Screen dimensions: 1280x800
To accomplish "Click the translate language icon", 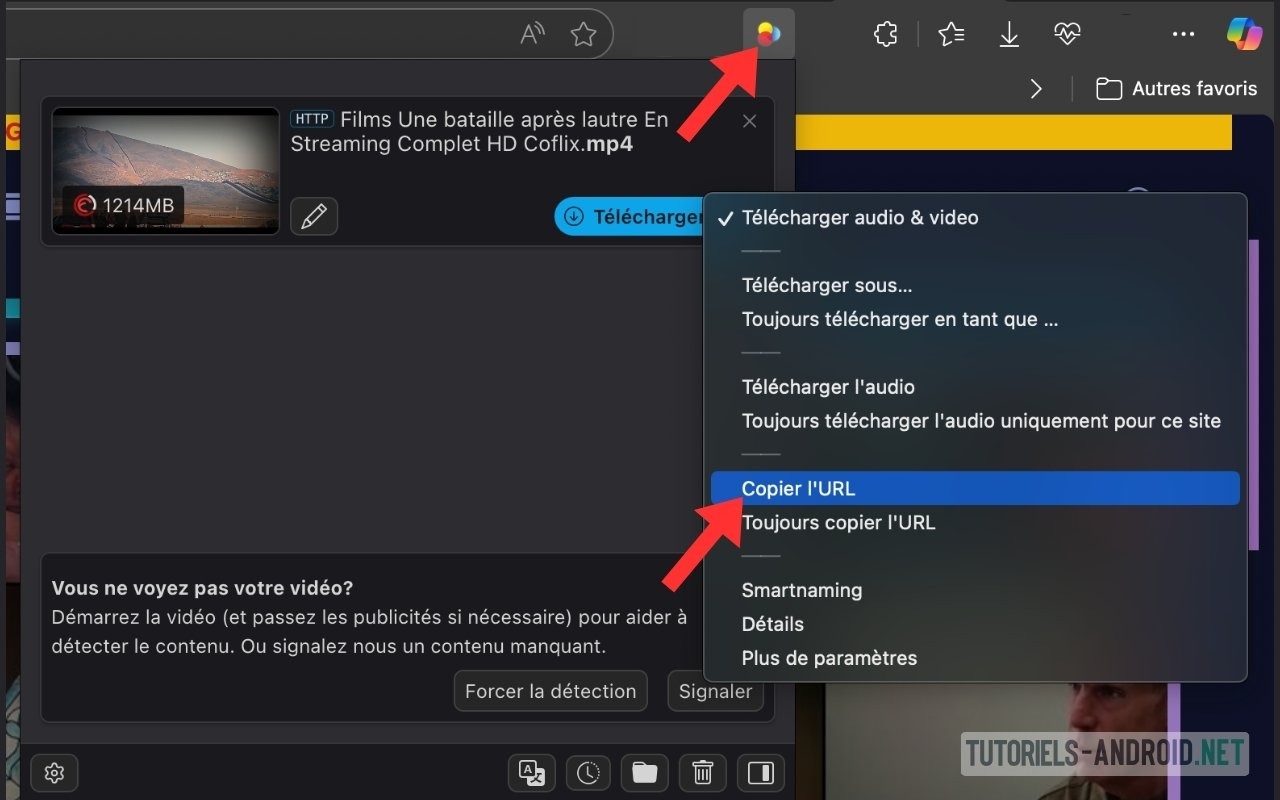I will [x=531, y=773].
